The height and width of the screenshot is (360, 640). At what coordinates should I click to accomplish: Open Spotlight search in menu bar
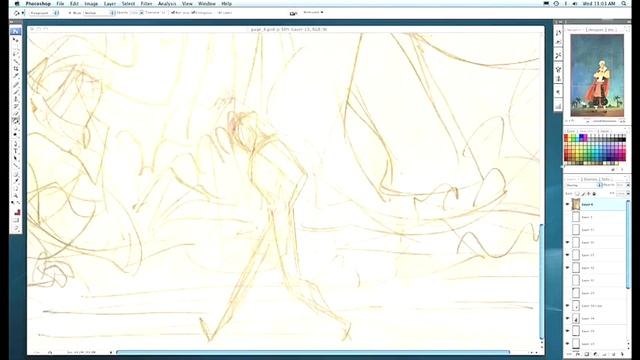[624, 4]
